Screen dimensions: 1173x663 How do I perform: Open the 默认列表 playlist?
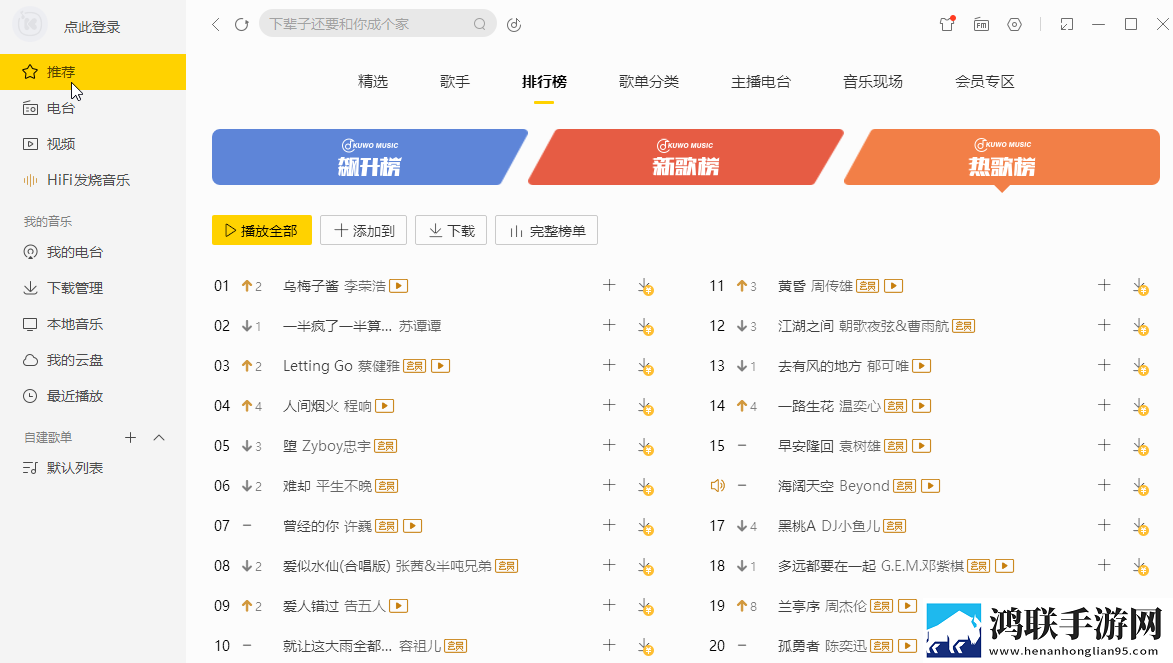[93, 468]
